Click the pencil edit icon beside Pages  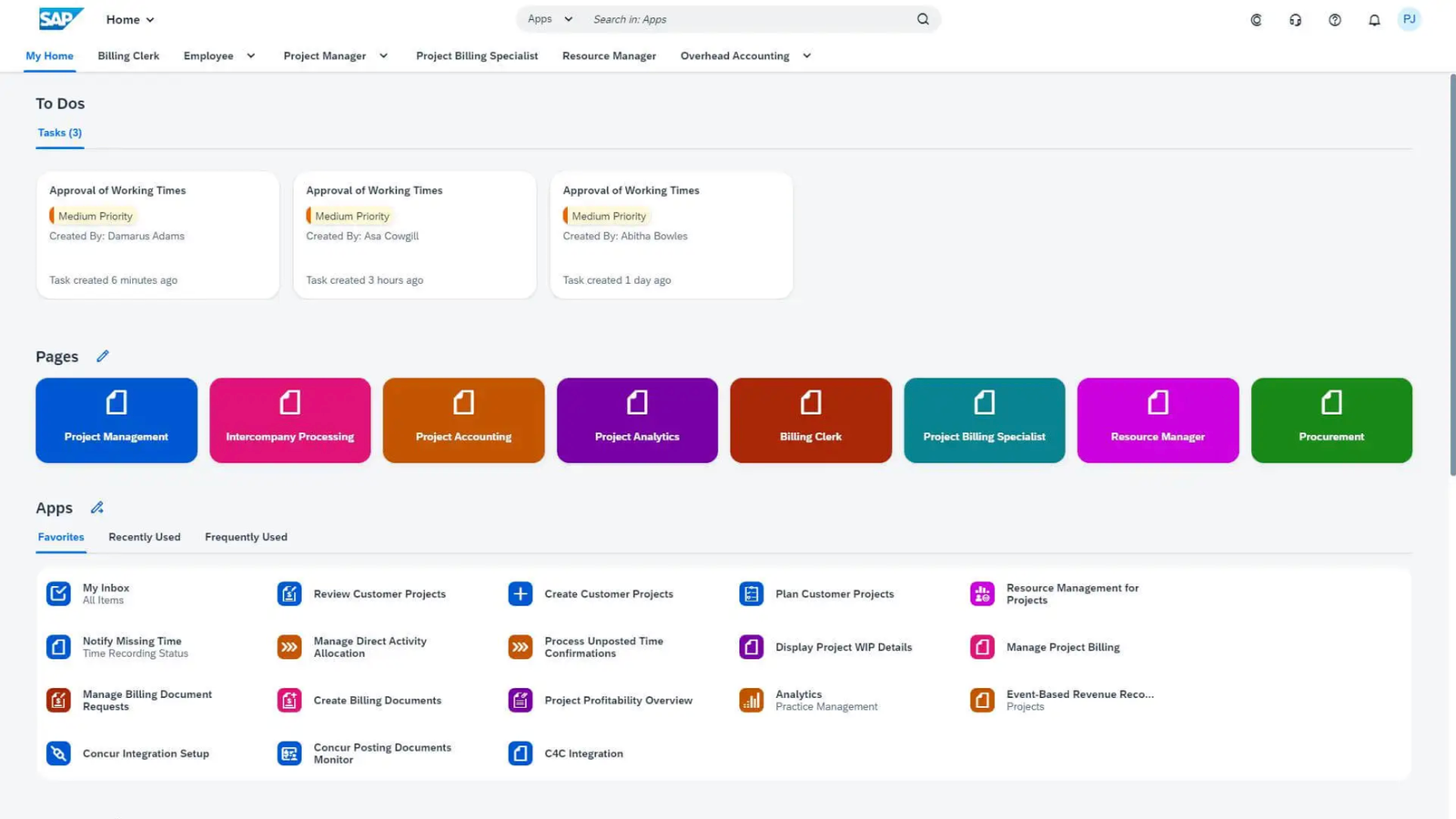click(x=103, y=357)
